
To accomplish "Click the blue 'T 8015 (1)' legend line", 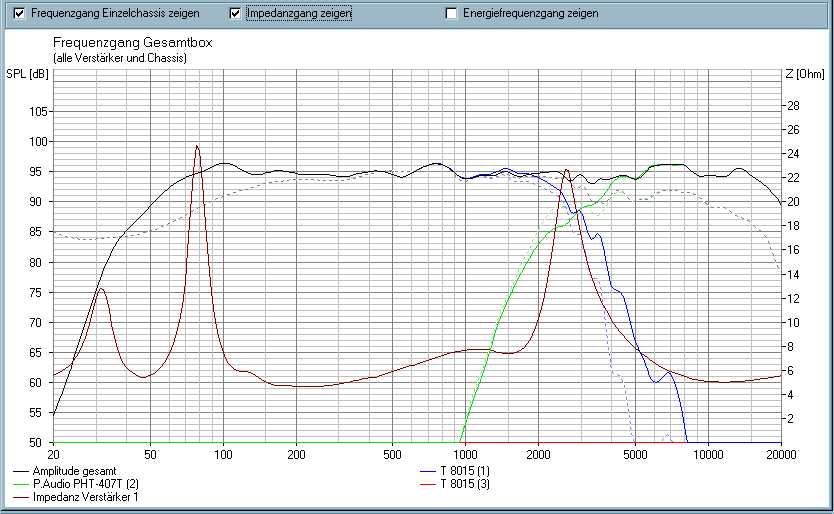I will (x=428, y=471).
